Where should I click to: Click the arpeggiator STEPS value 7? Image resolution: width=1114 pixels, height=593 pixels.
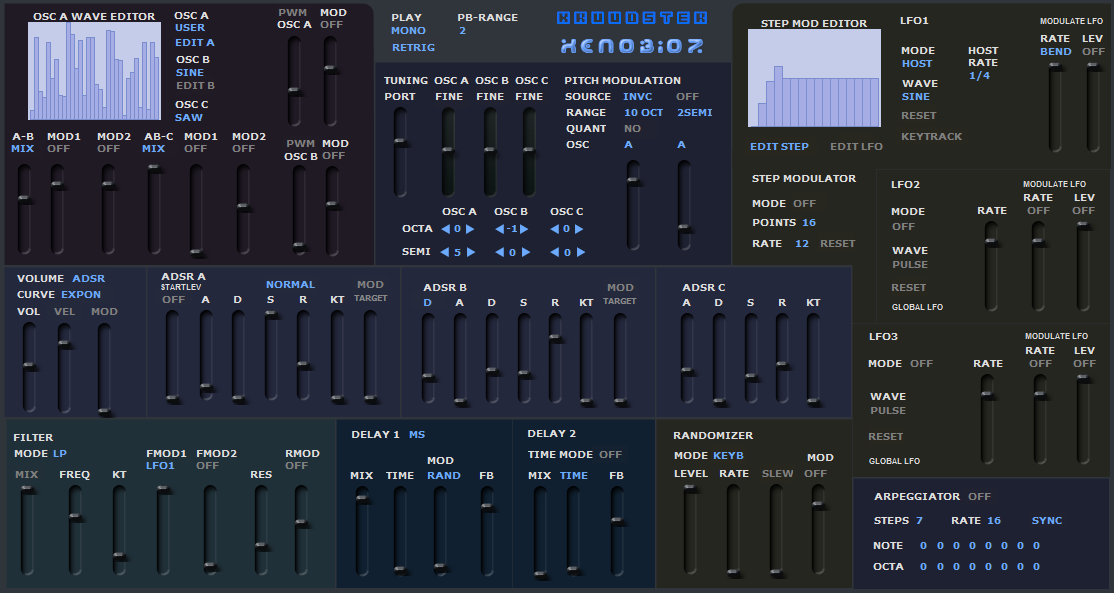[x=919, y=521]
